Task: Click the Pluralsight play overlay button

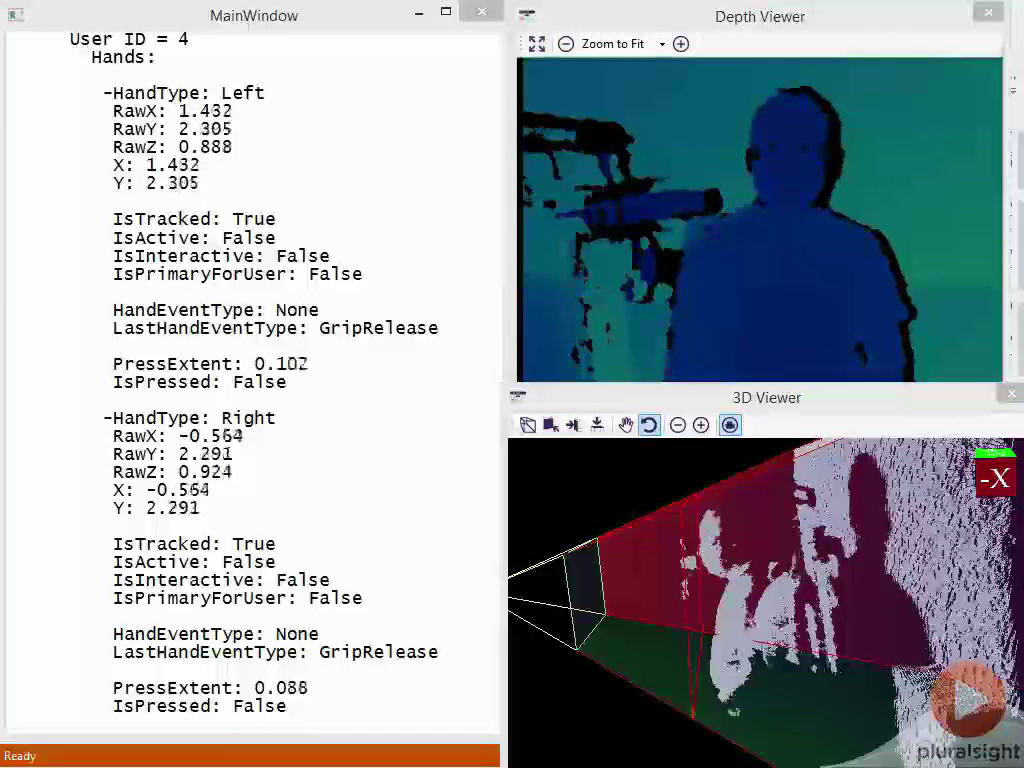Action: pos(968,701)
